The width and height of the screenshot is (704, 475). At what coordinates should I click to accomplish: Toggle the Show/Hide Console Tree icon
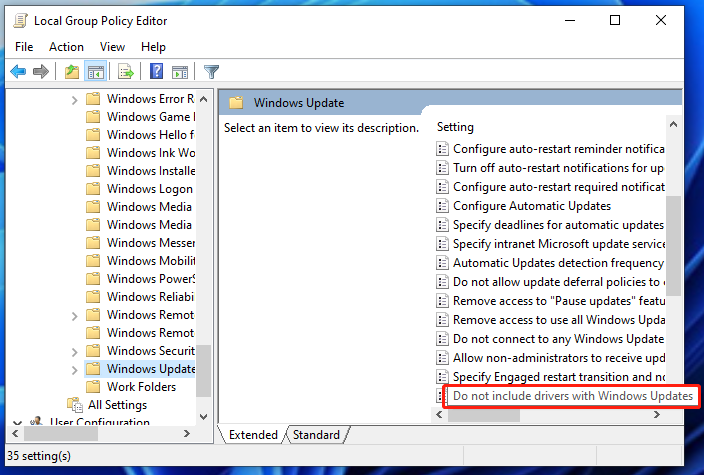pyautogui.click(x=96, y=71)
